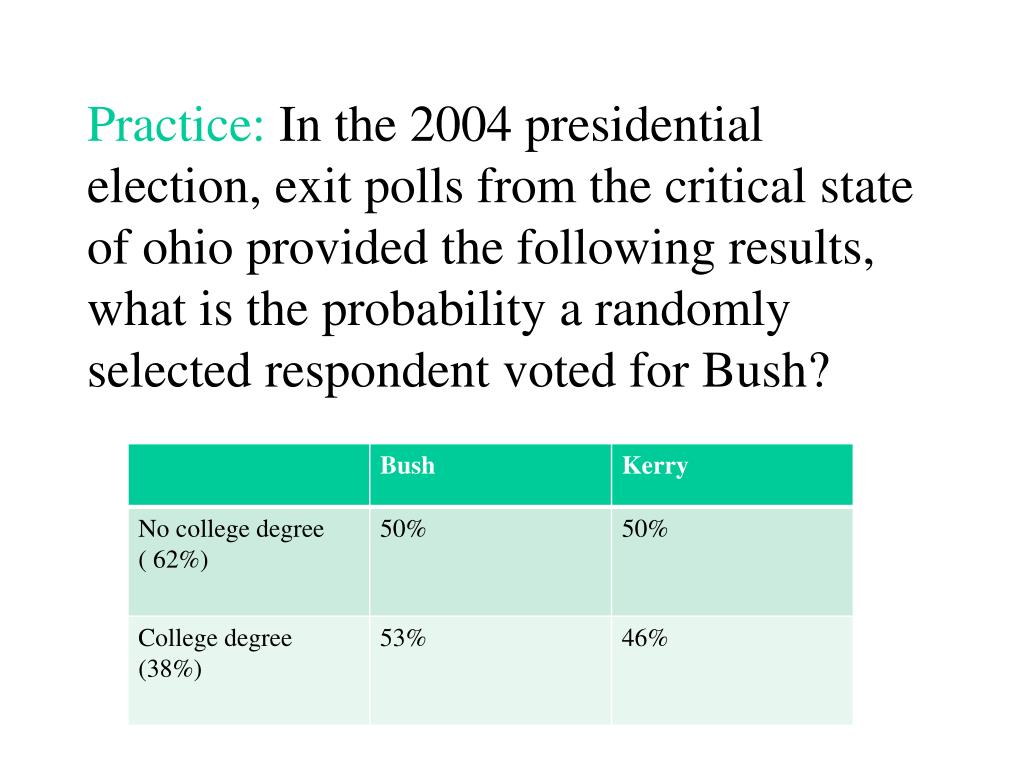
Task: Click the phrase 'exit polls' in the text
Action: tap(368, 188)
